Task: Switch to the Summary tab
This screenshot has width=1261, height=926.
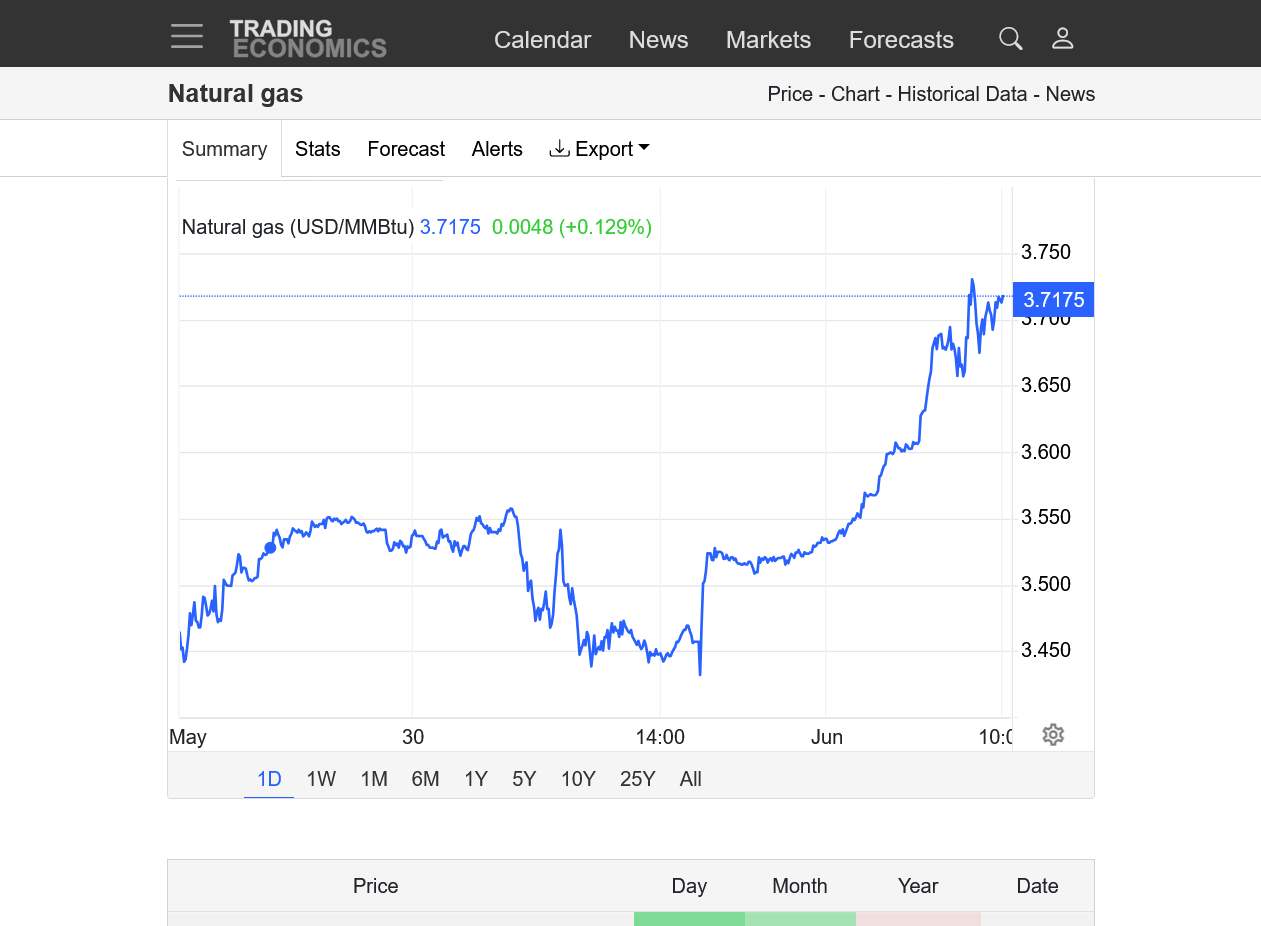Action: (x=224, y=149)
